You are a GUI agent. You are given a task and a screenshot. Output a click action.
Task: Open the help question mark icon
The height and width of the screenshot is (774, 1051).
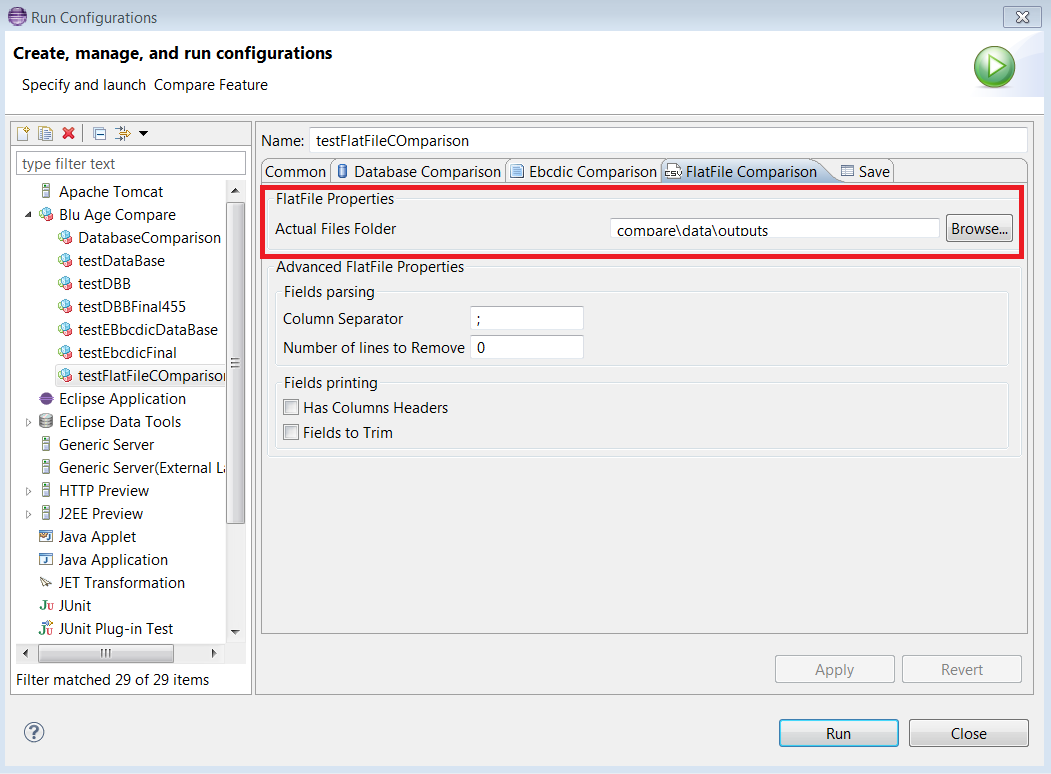34,732
